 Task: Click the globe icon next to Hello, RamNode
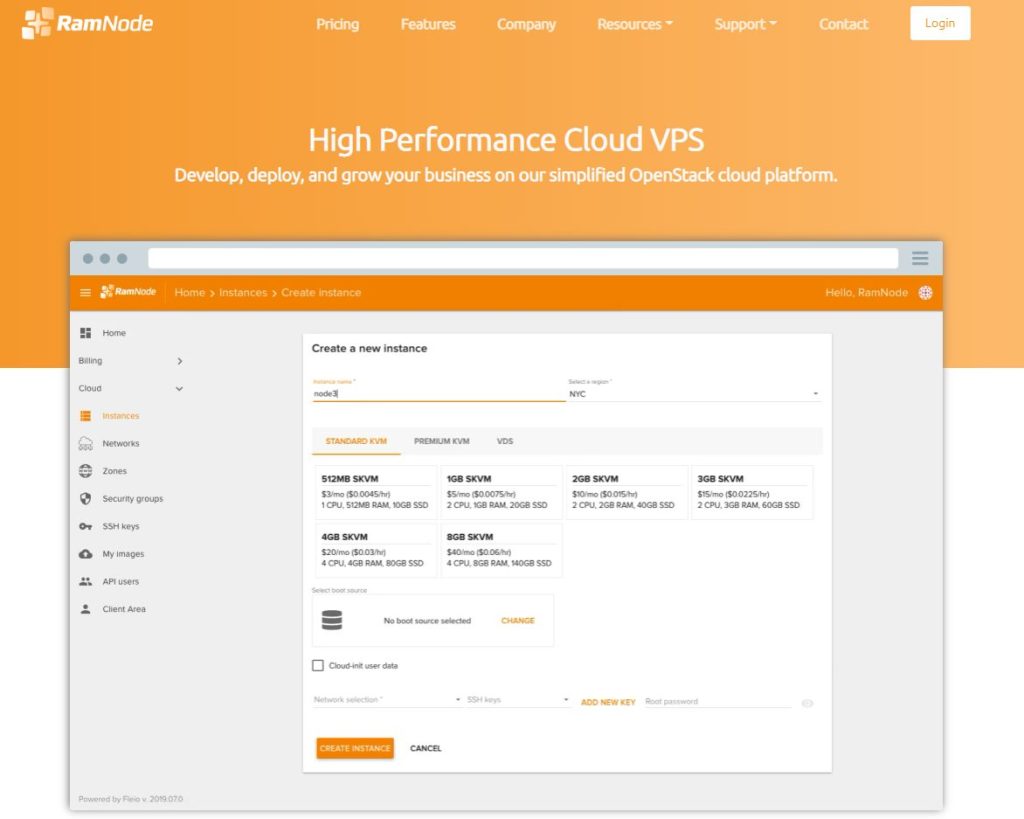click(x=925, y=292)
